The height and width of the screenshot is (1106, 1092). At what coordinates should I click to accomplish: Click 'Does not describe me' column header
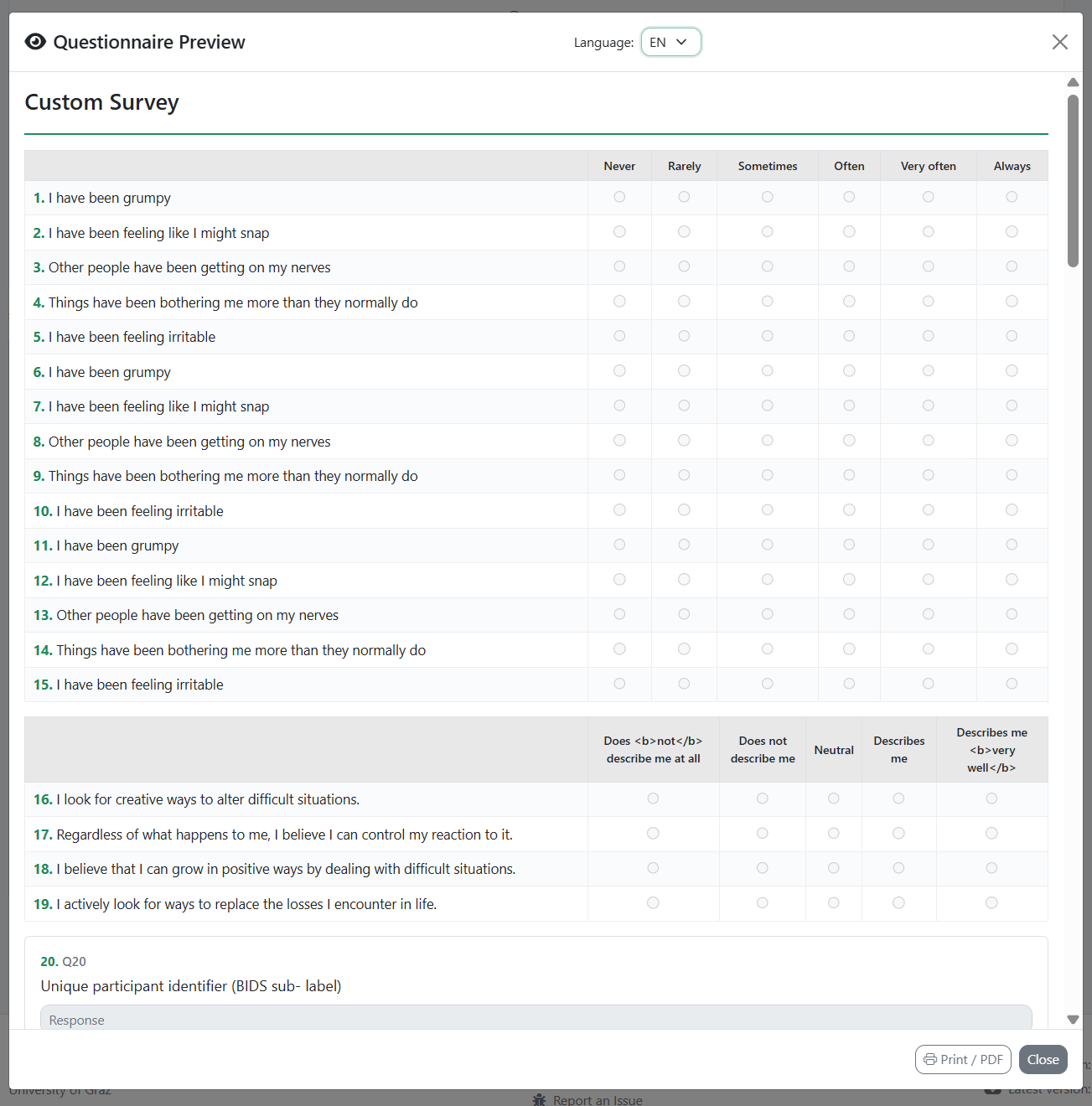tap(763, 750)
